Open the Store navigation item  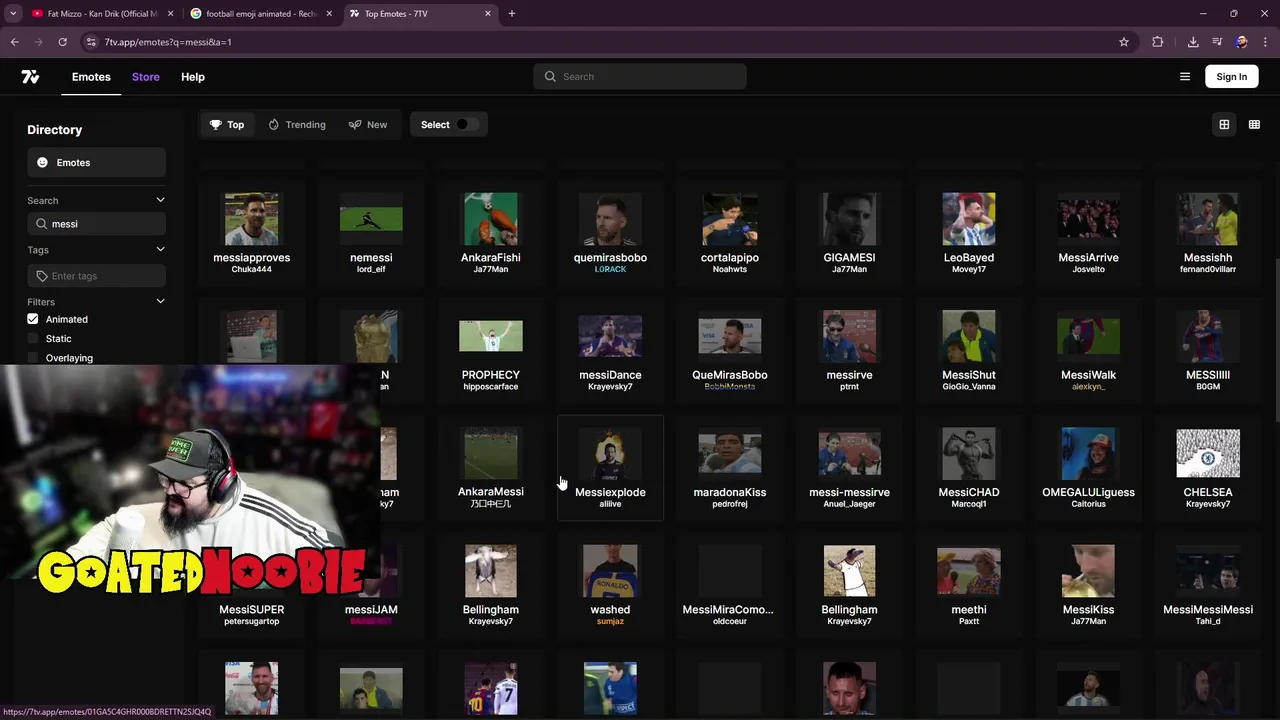click(146, 77)
